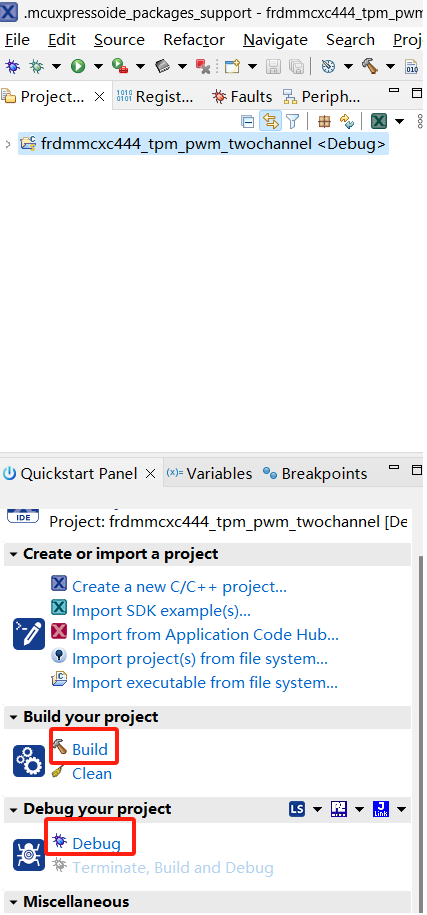This screenshot has height=915, width=427.
Task: Click the red stop terminate toolbar icon
Action: 202,66
